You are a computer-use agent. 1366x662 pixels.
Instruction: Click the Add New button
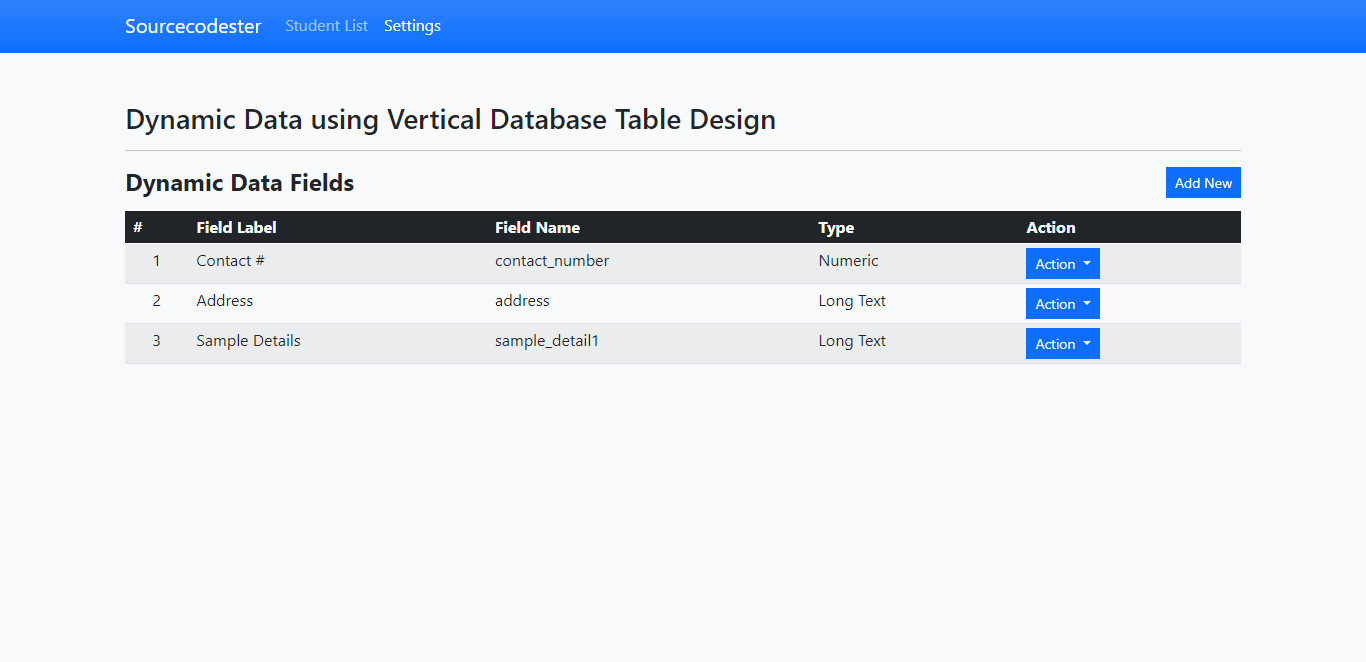coord(1202,182)
